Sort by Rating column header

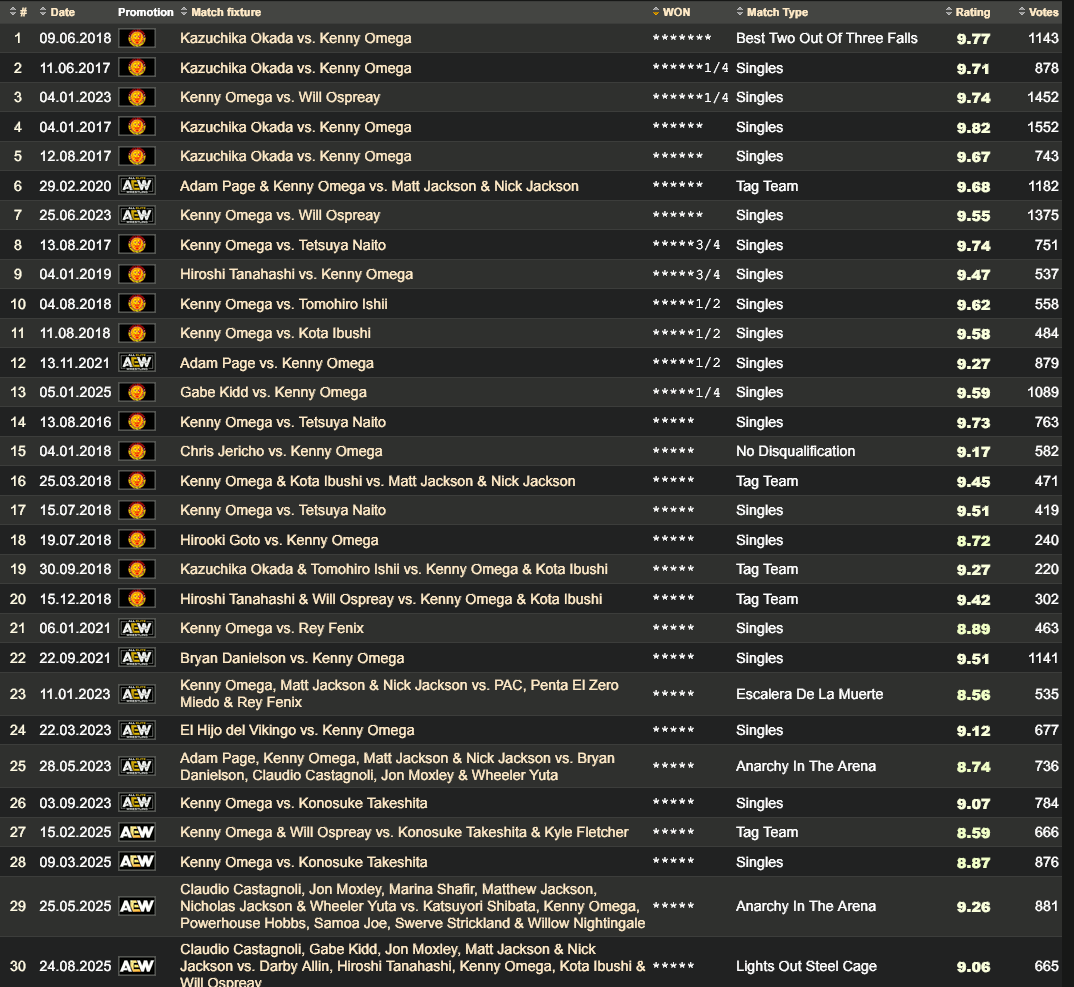click(967, 12)
